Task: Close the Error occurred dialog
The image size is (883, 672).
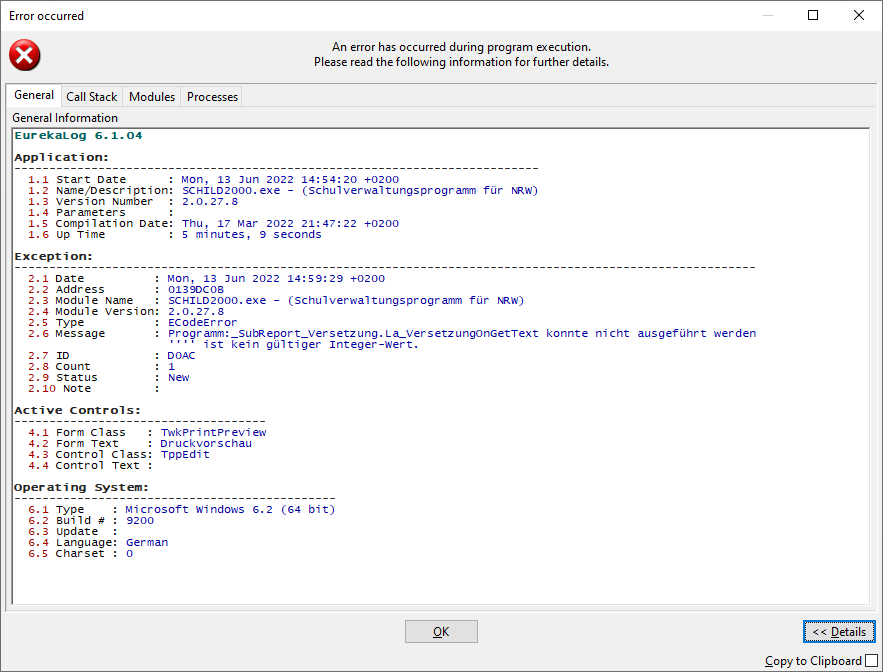Action: click(x=859, y=15)
